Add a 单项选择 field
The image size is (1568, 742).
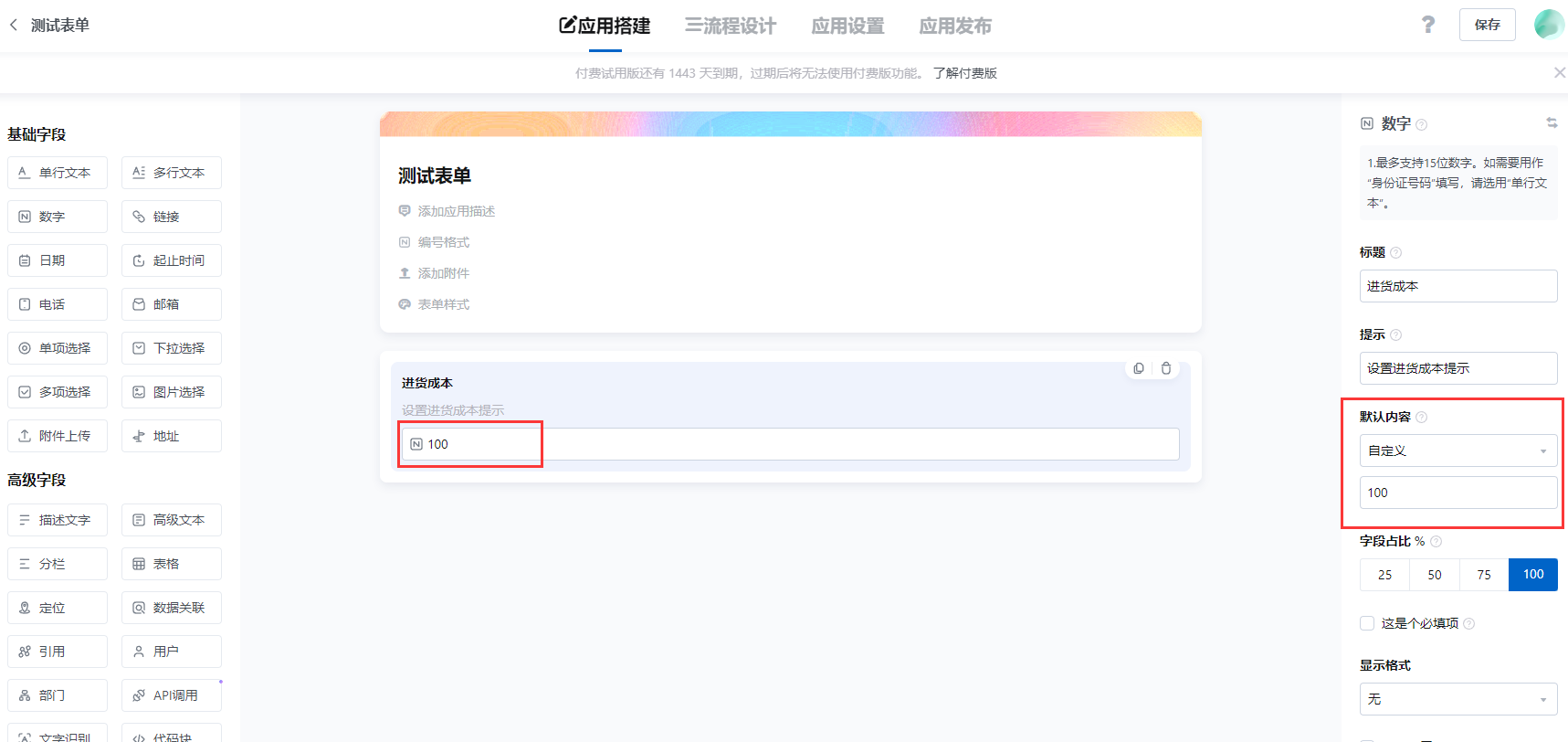[x=58, y=348]
